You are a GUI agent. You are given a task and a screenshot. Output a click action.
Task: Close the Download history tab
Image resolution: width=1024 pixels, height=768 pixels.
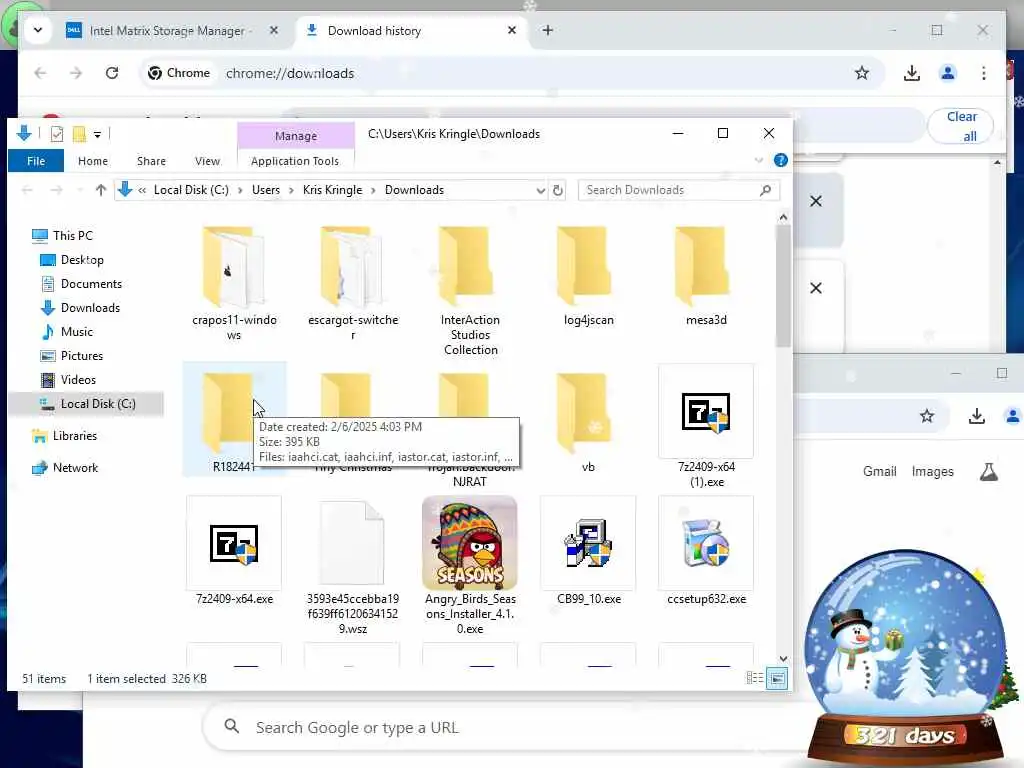pos(512,30)
